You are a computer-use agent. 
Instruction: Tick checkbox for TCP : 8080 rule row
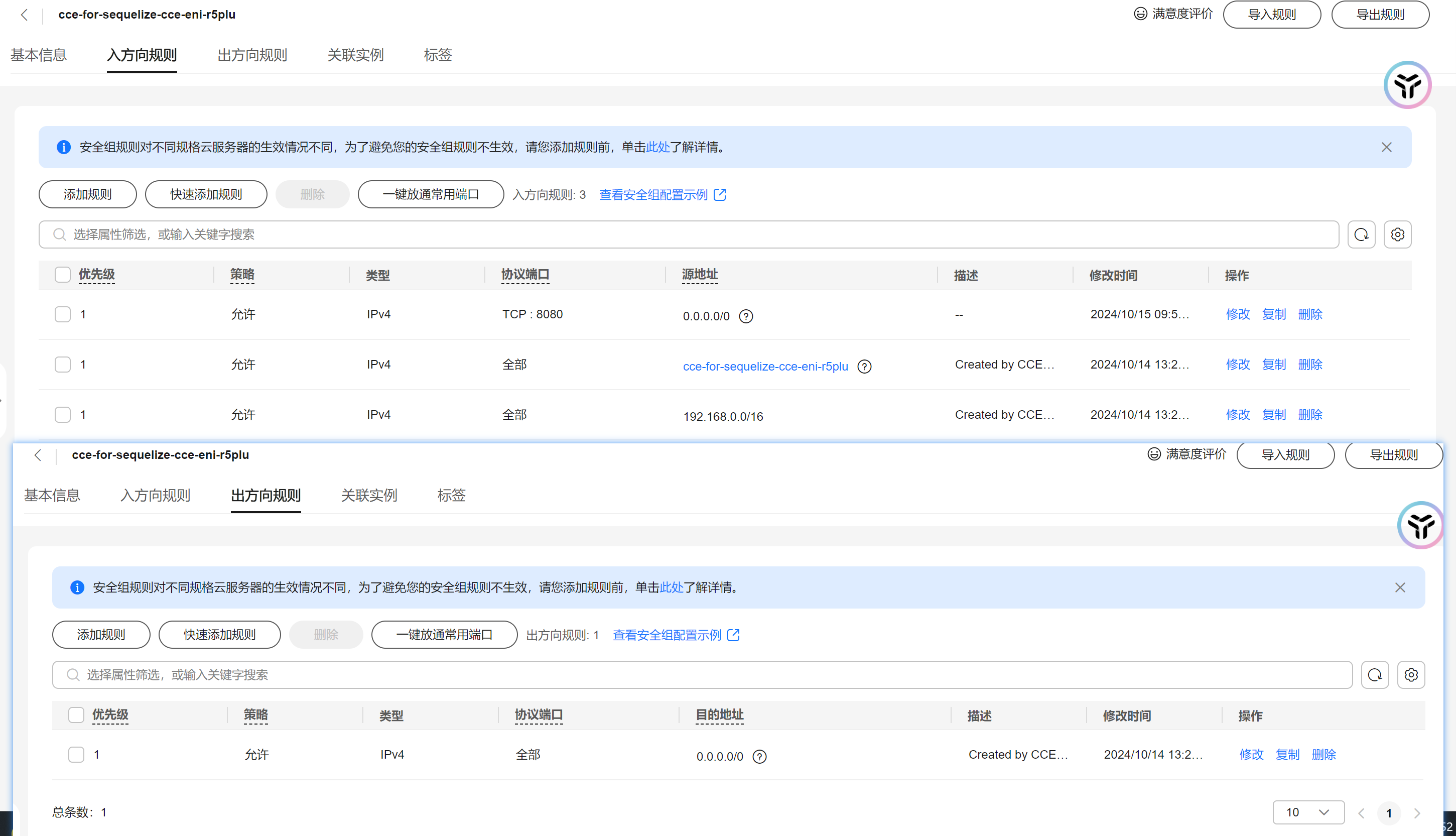pyautogui.click(x=63, y=314)
